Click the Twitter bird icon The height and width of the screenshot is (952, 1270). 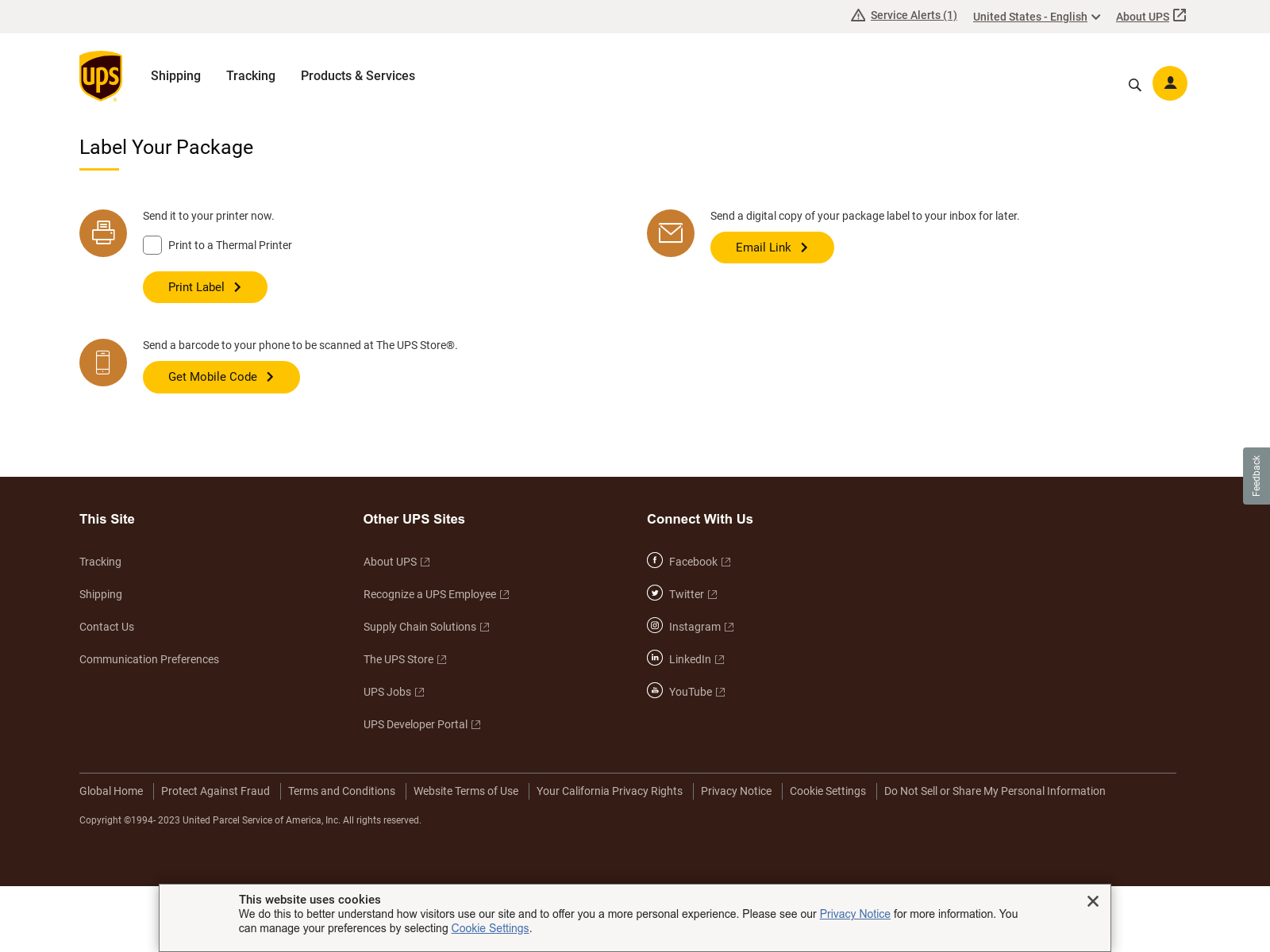655,593
